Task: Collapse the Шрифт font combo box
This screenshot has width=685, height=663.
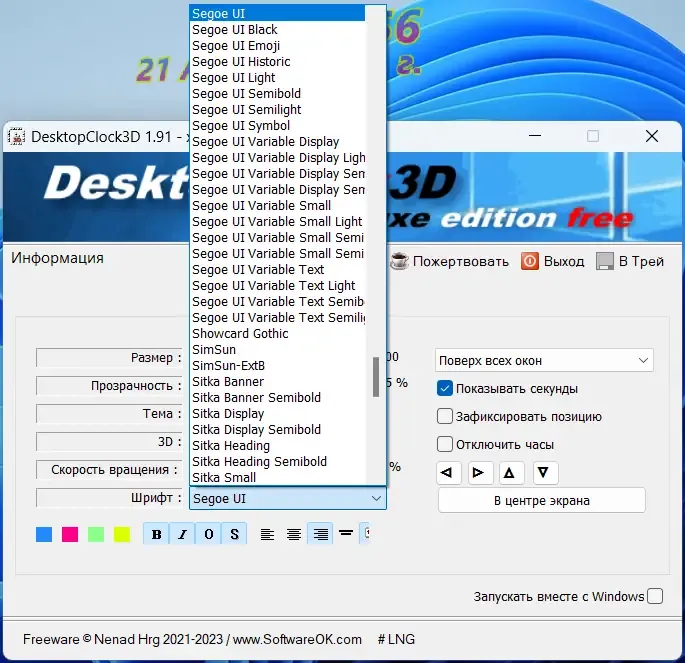Action: 288,498
